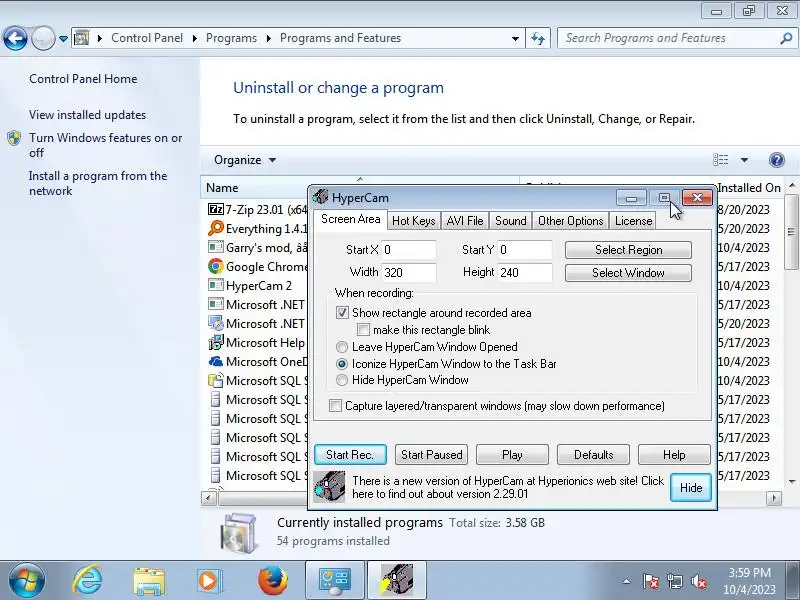Click the camcorder image beside update notice
The height and width of the screenshot is (600, 800).
click(329, 487)
